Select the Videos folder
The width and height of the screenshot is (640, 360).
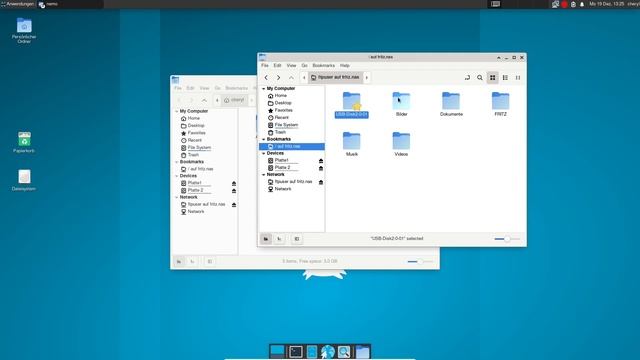[x=401, y=144]
